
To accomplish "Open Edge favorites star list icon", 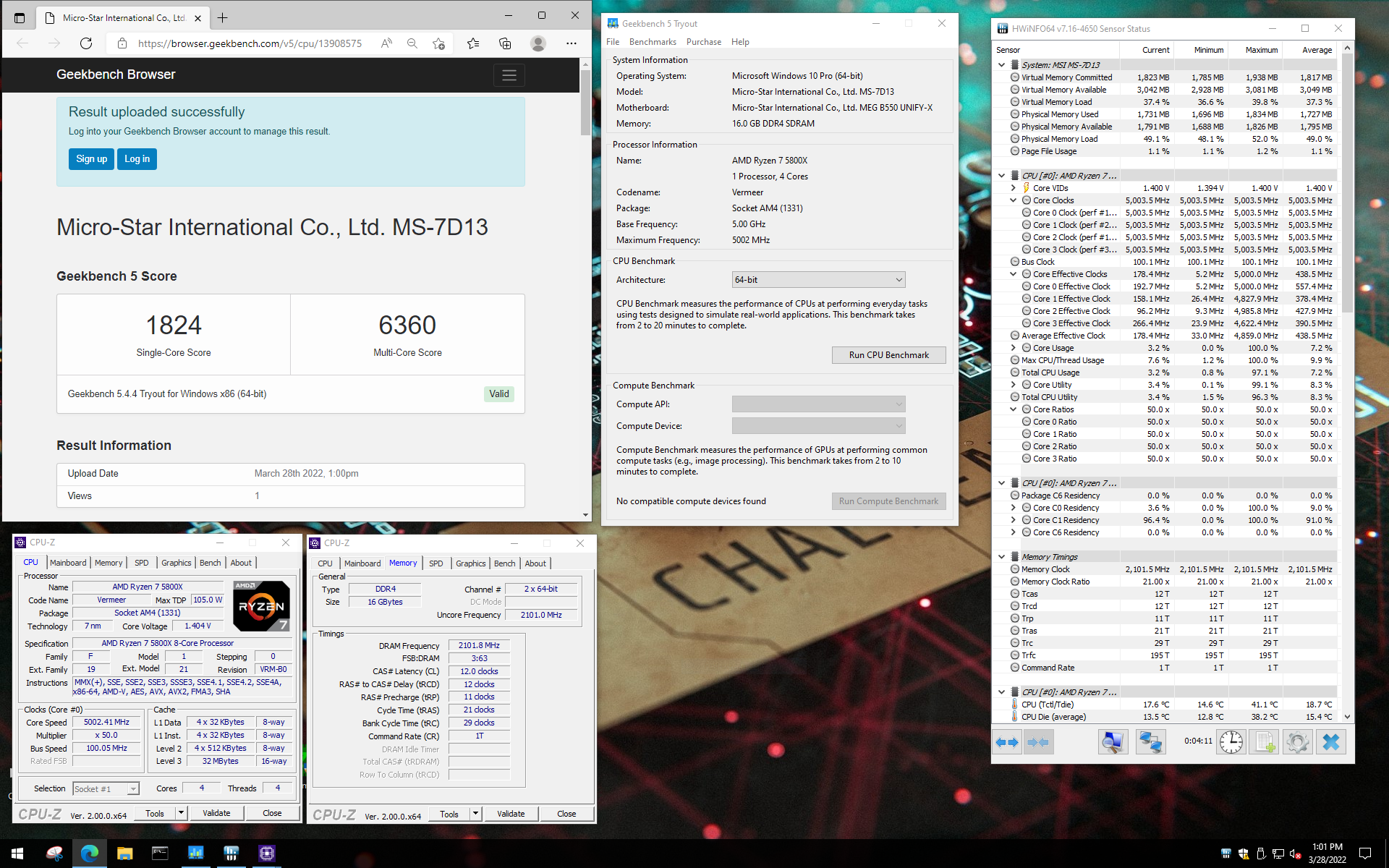I will coord(473,43).
